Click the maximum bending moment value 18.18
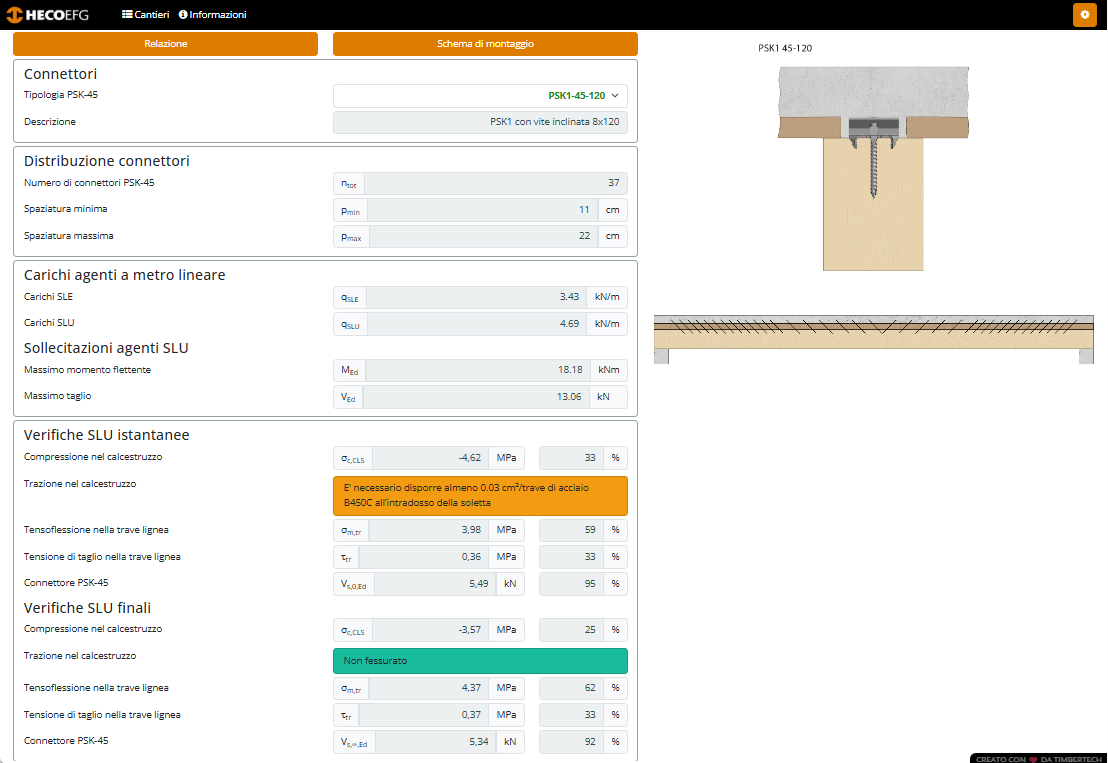Image resolution: width=1108 pixels, height=763 pixels. pyautogui.click(x=478, y=370)
